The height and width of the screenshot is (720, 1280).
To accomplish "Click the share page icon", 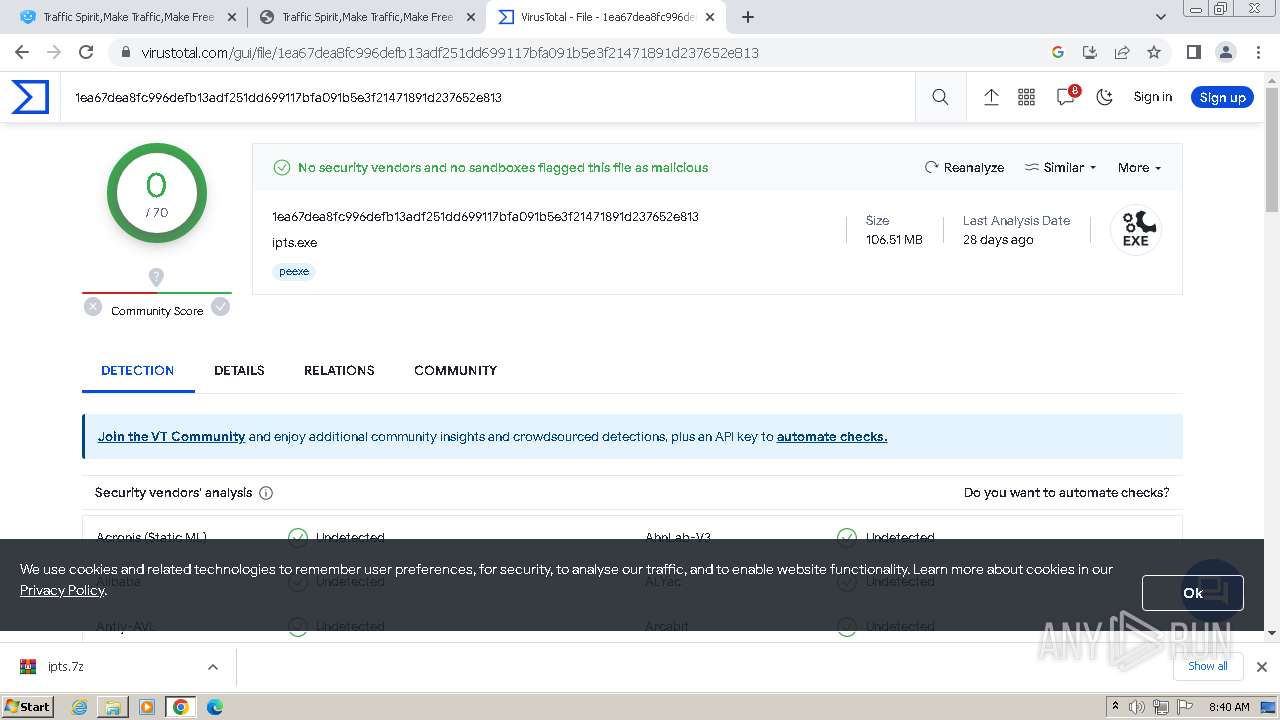I will coord(1122,52).
